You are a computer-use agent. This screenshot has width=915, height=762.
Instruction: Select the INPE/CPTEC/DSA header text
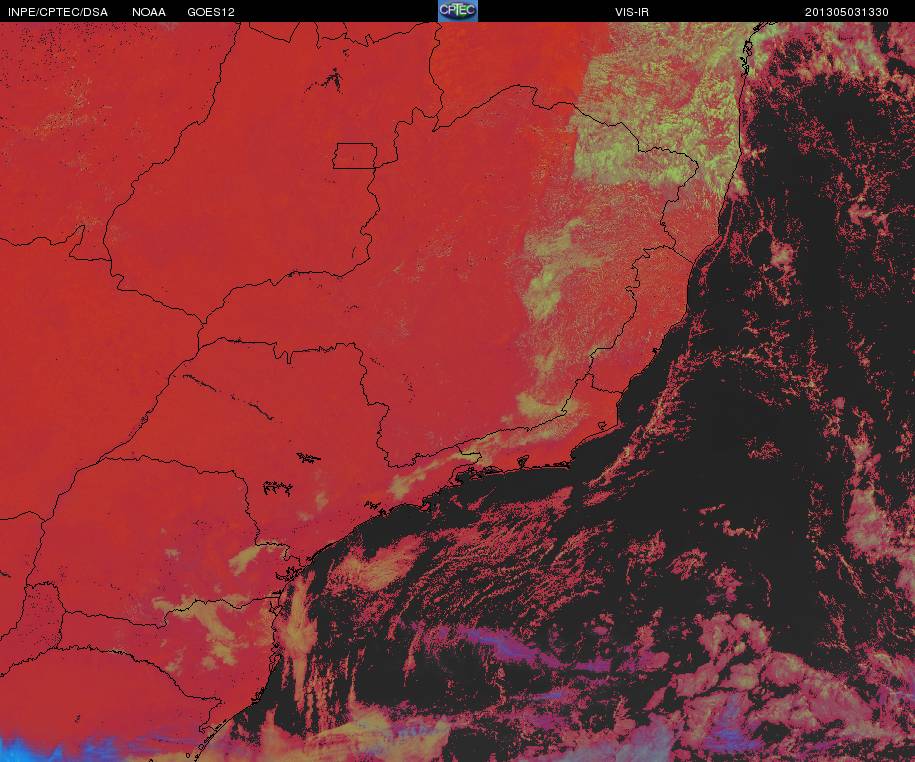coord(58,12)
